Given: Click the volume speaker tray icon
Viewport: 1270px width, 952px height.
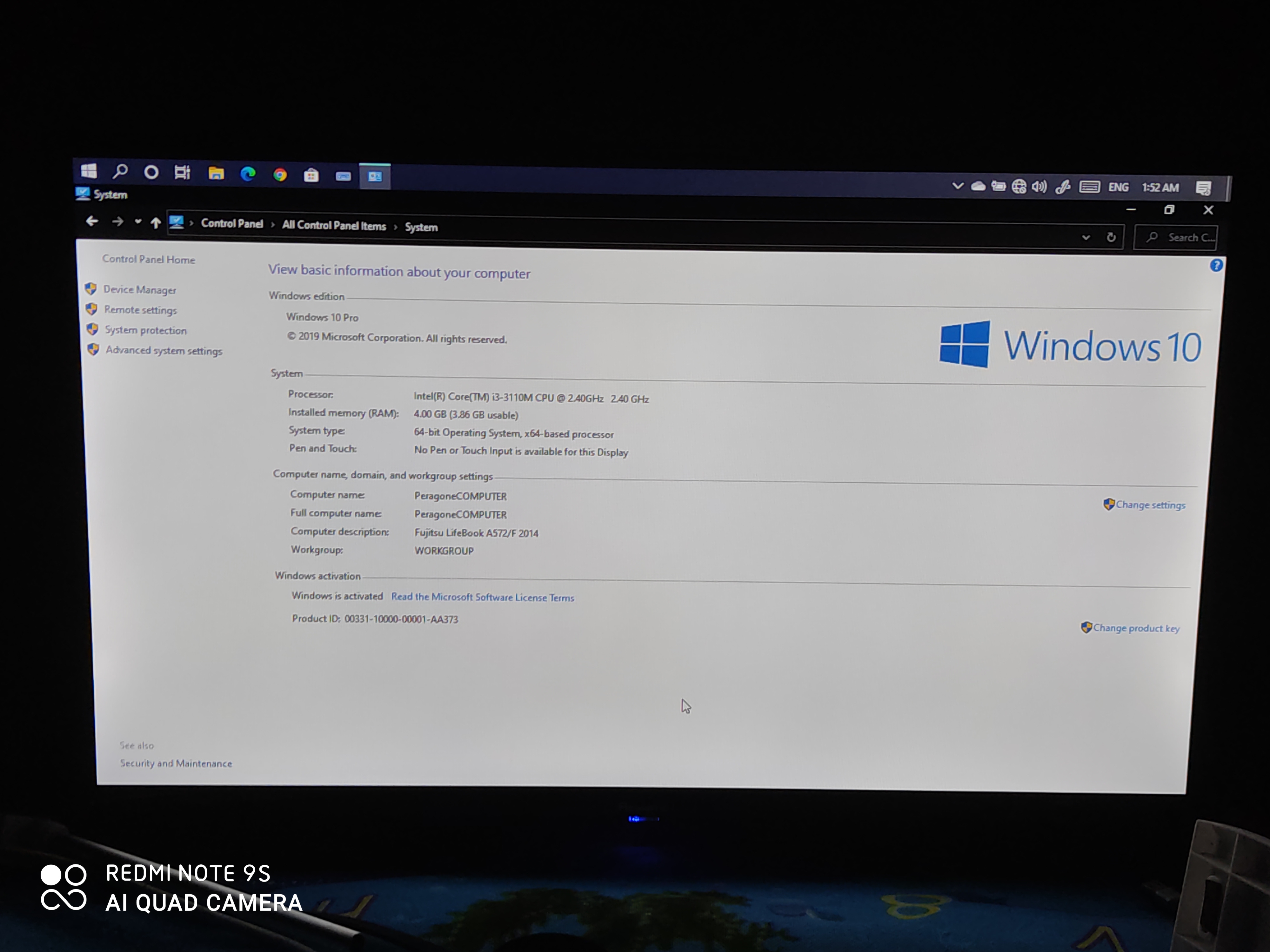Looking at the screenshot, I should coord(1039,187).
